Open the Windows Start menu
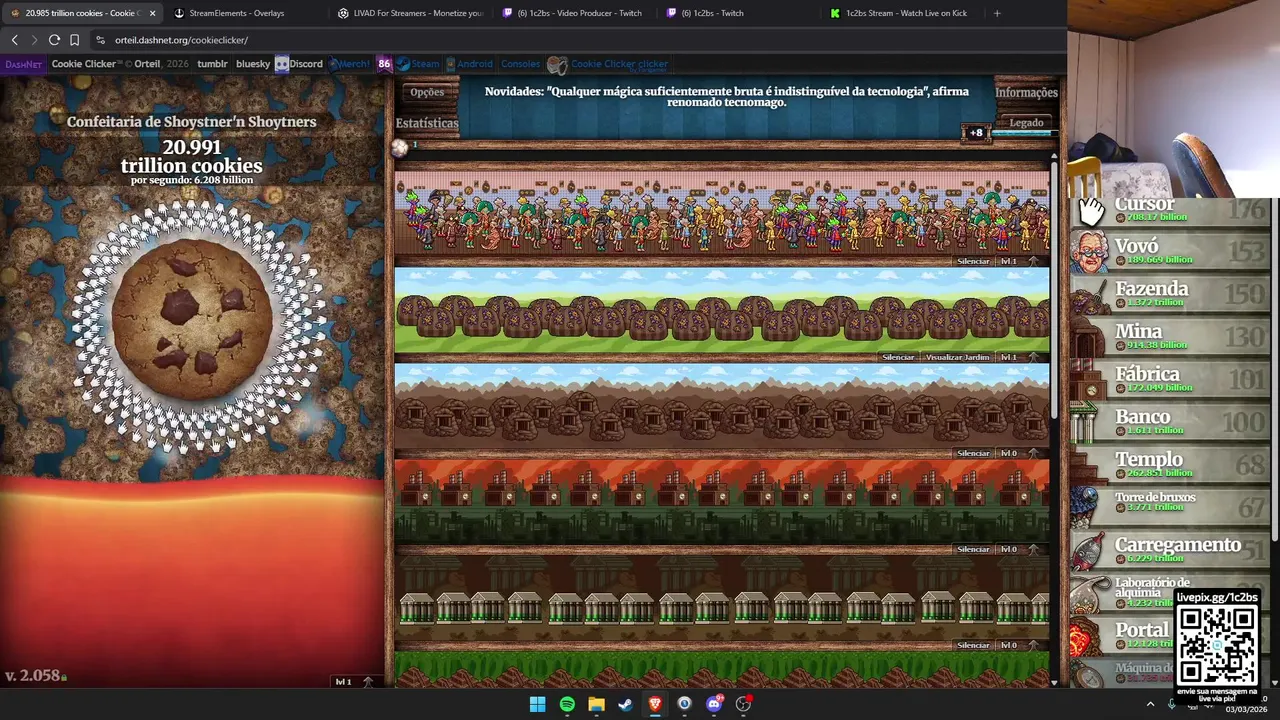1280x720 pixels. coord(537,704)
